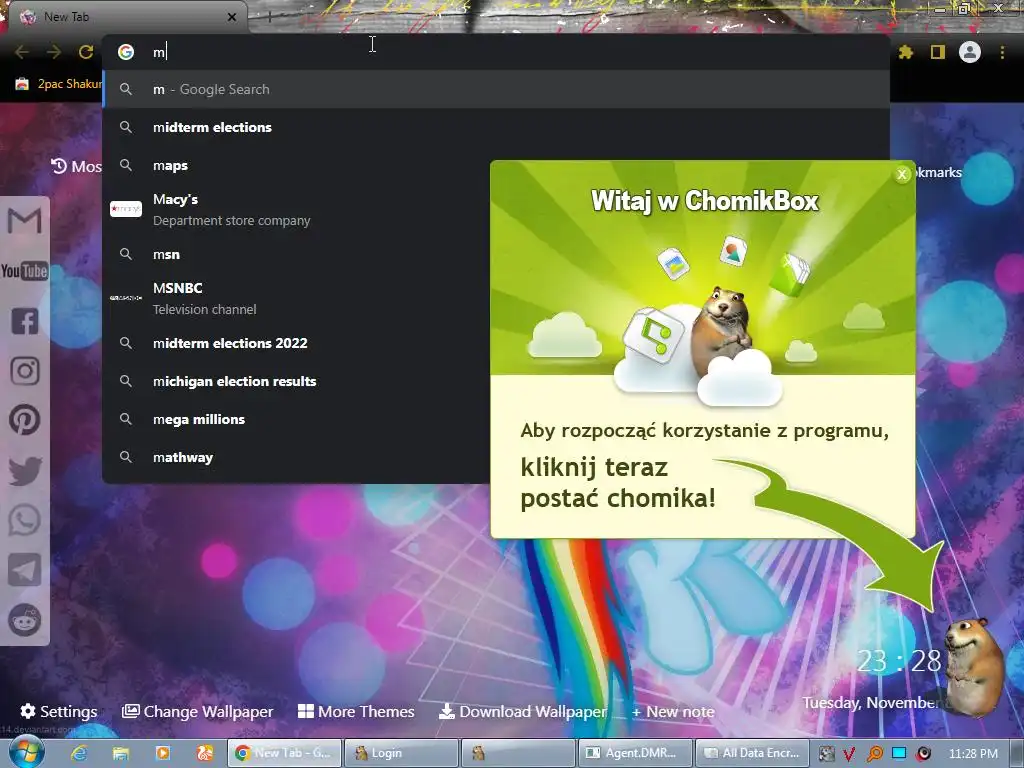Click the hamster character on desktop
1024x768 pixels.
point(975,665)
